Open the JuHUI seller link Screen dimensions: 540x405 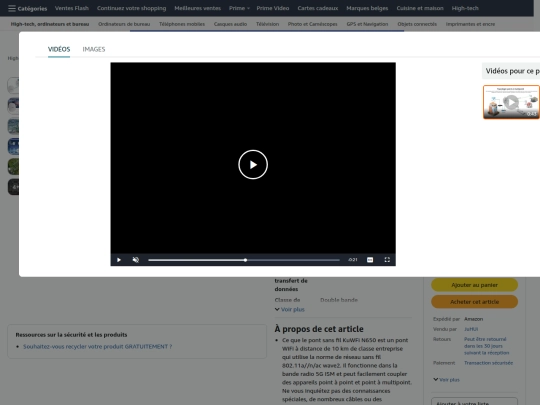coord(471,329)
